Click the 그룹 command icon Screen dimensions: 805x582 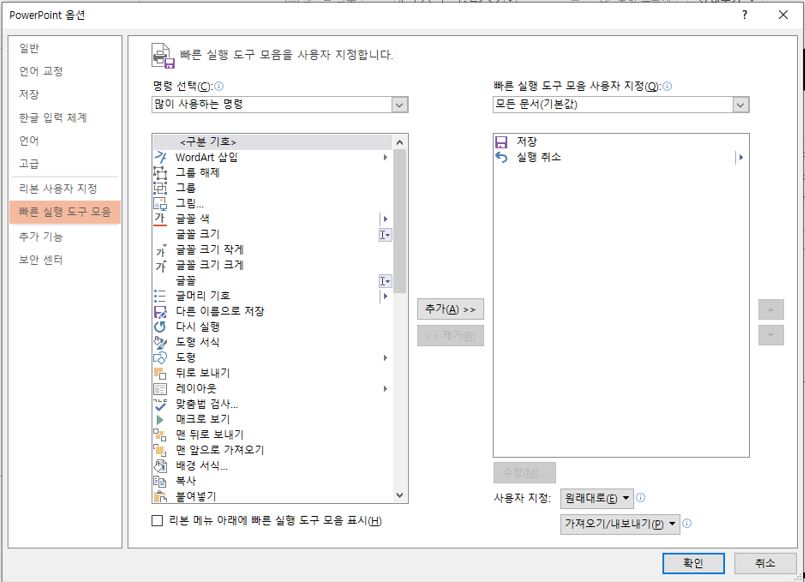coord(160,188)
